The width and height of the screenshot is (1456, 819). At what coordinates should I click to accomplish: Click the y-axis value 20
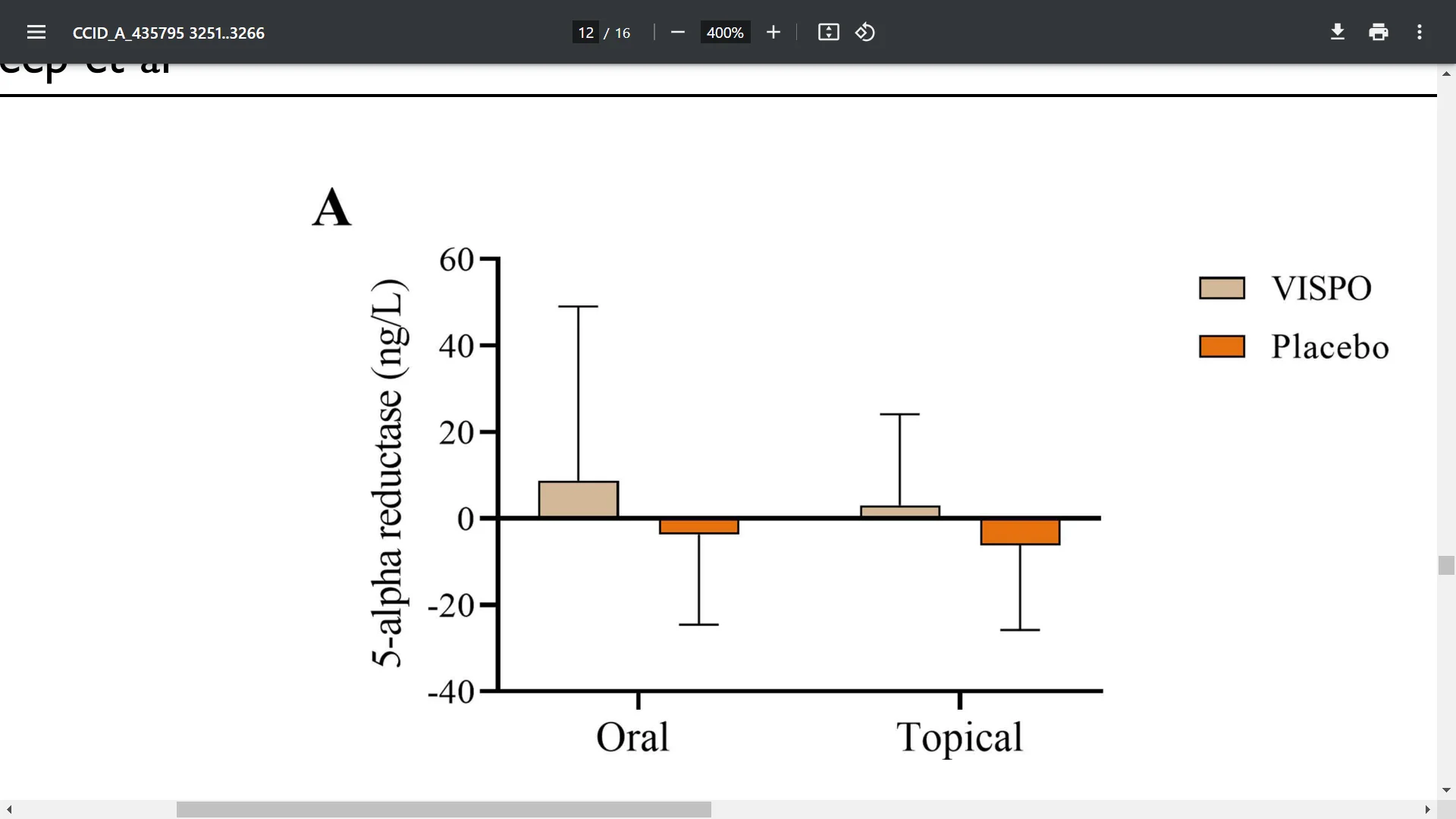[457, 432]
